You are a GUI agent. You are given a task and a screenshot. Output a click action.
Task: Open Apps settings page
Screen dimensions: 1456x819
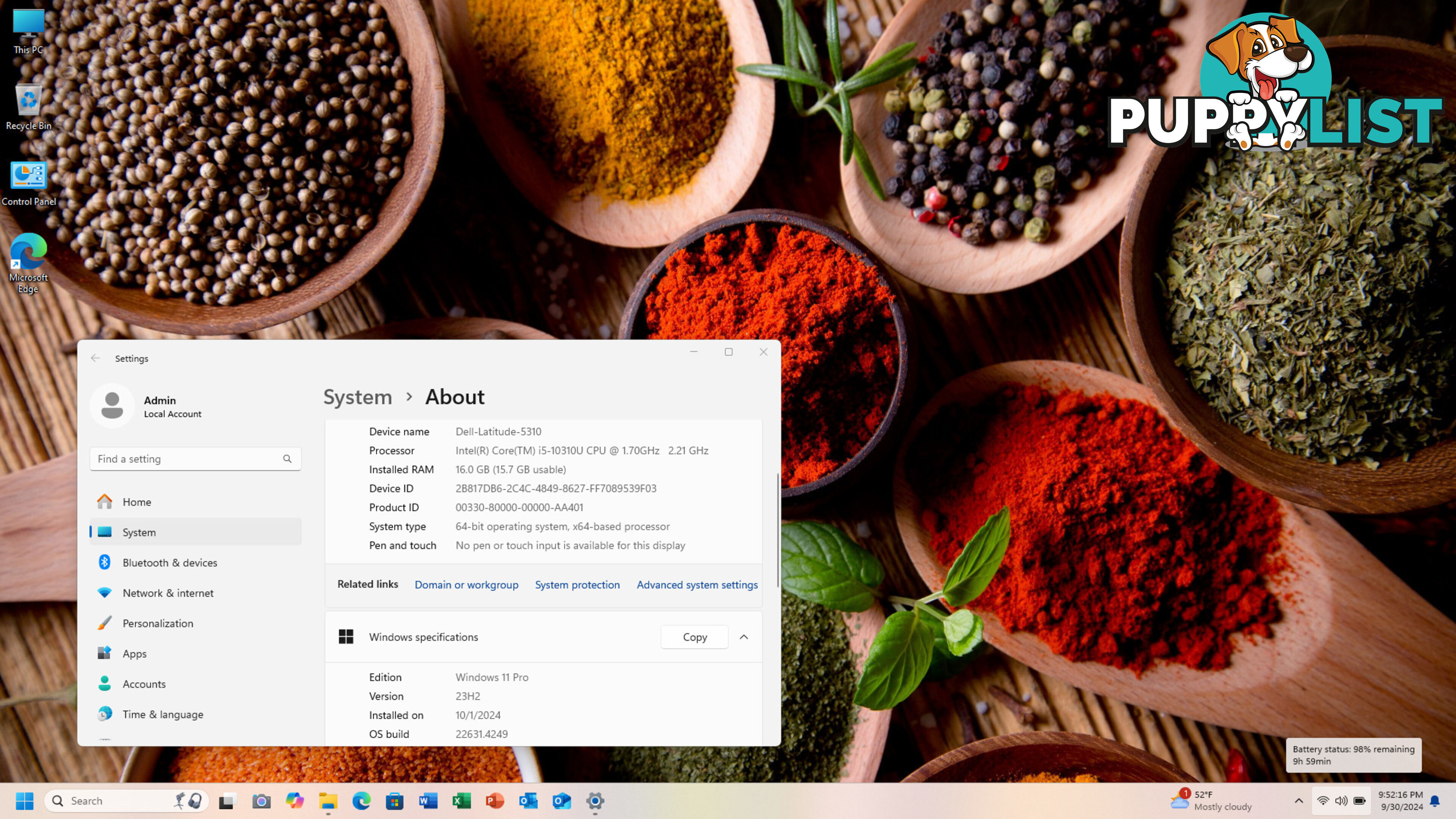pos(196,653)
